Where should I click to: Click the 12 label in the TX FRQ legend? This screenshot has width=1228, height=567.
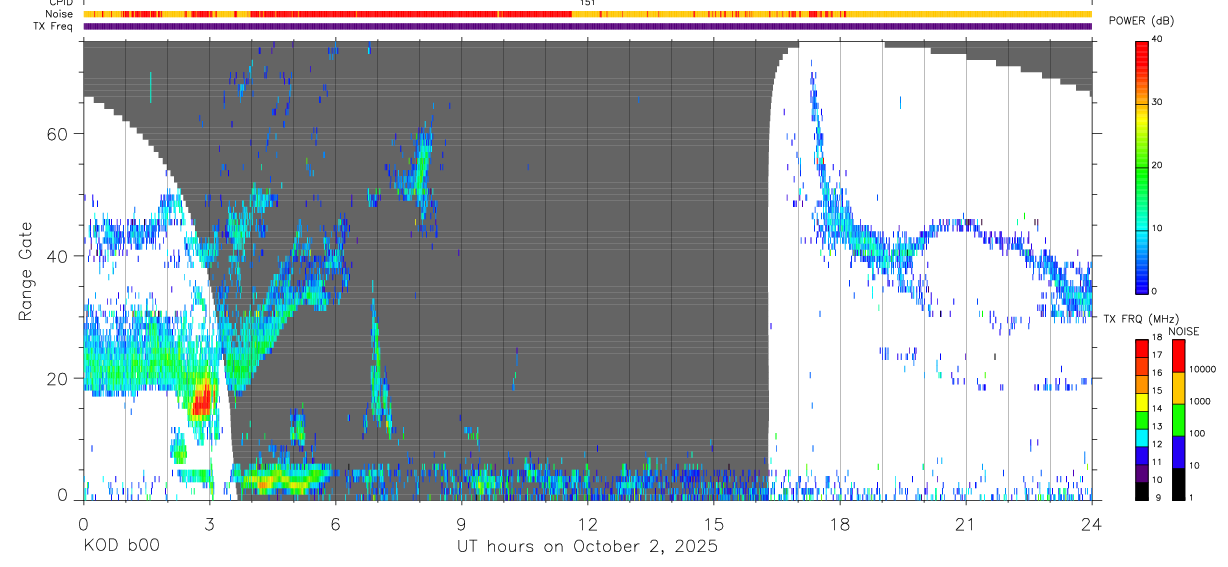point(1156,444)
